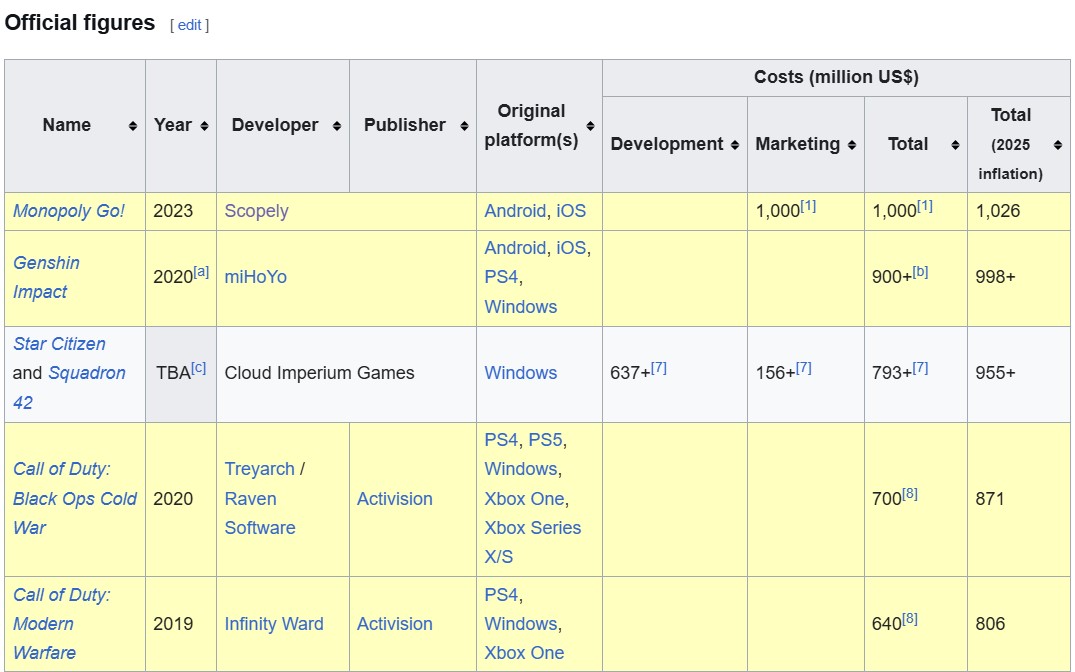Select the 871 inflation total cell

(1019, 500)
